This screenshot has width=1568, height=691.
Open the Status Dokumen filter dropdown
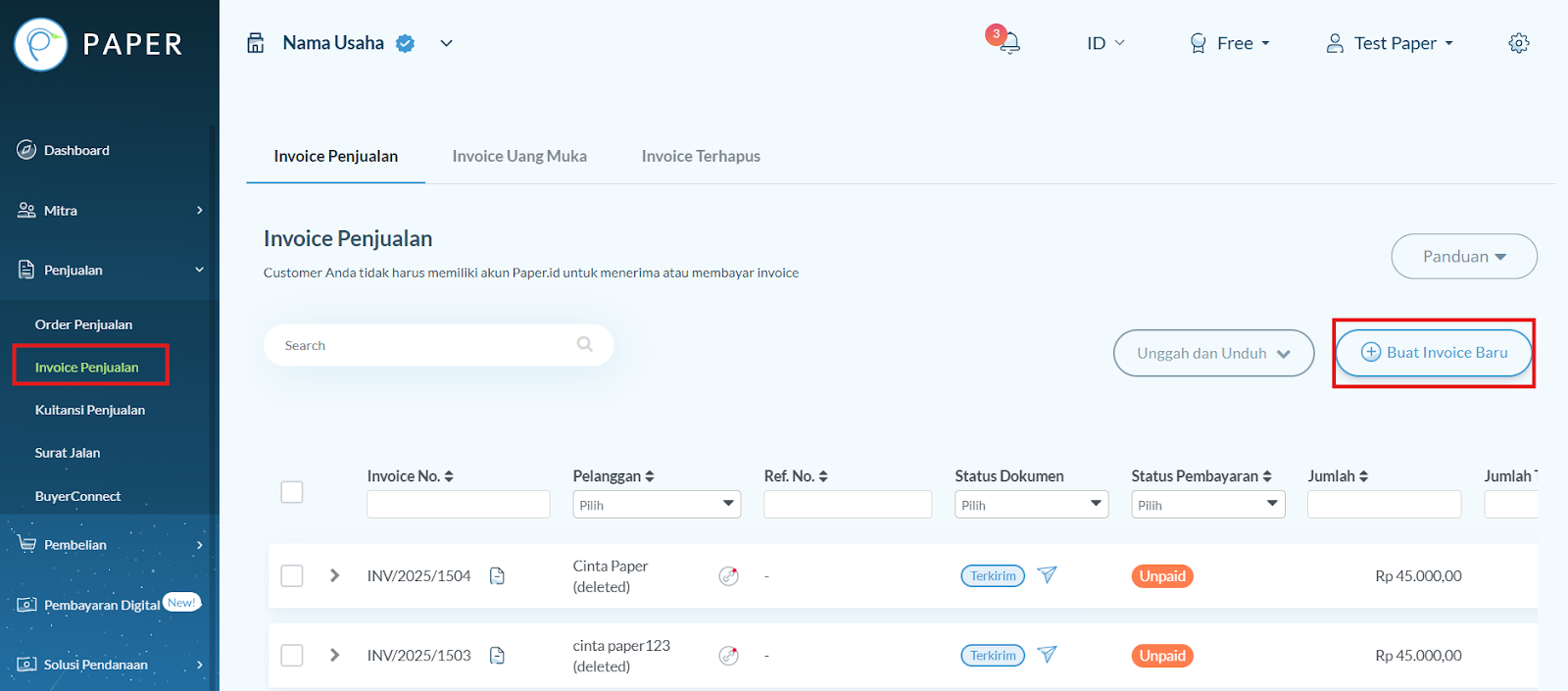[x=1031, y=505]
